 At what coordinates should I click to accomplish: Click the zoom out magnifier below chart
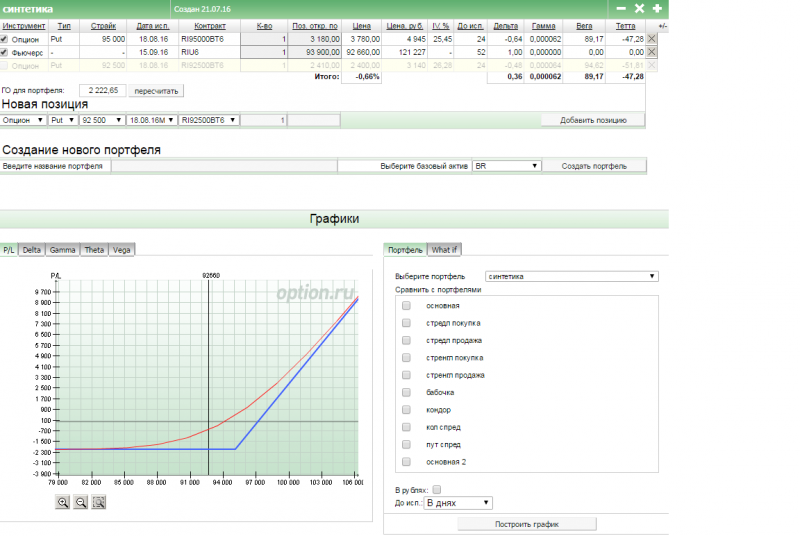81,502
